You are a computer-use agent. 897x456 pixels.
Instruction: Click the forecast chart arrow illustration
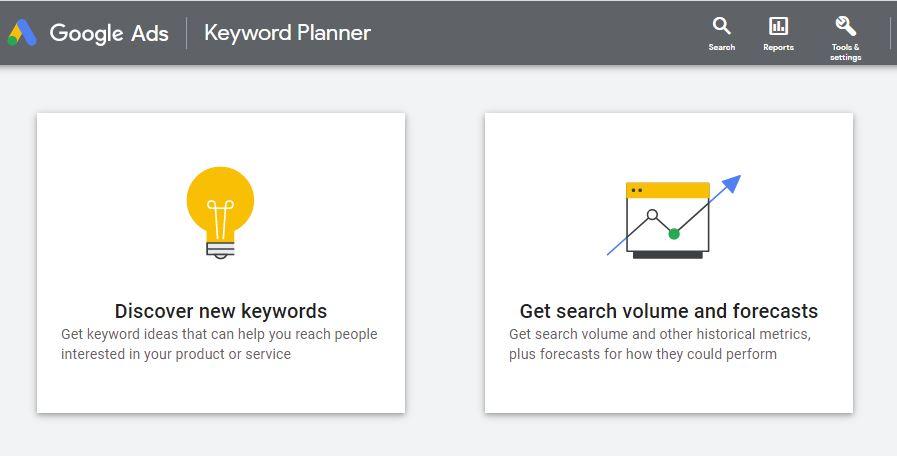coord(674,217)
